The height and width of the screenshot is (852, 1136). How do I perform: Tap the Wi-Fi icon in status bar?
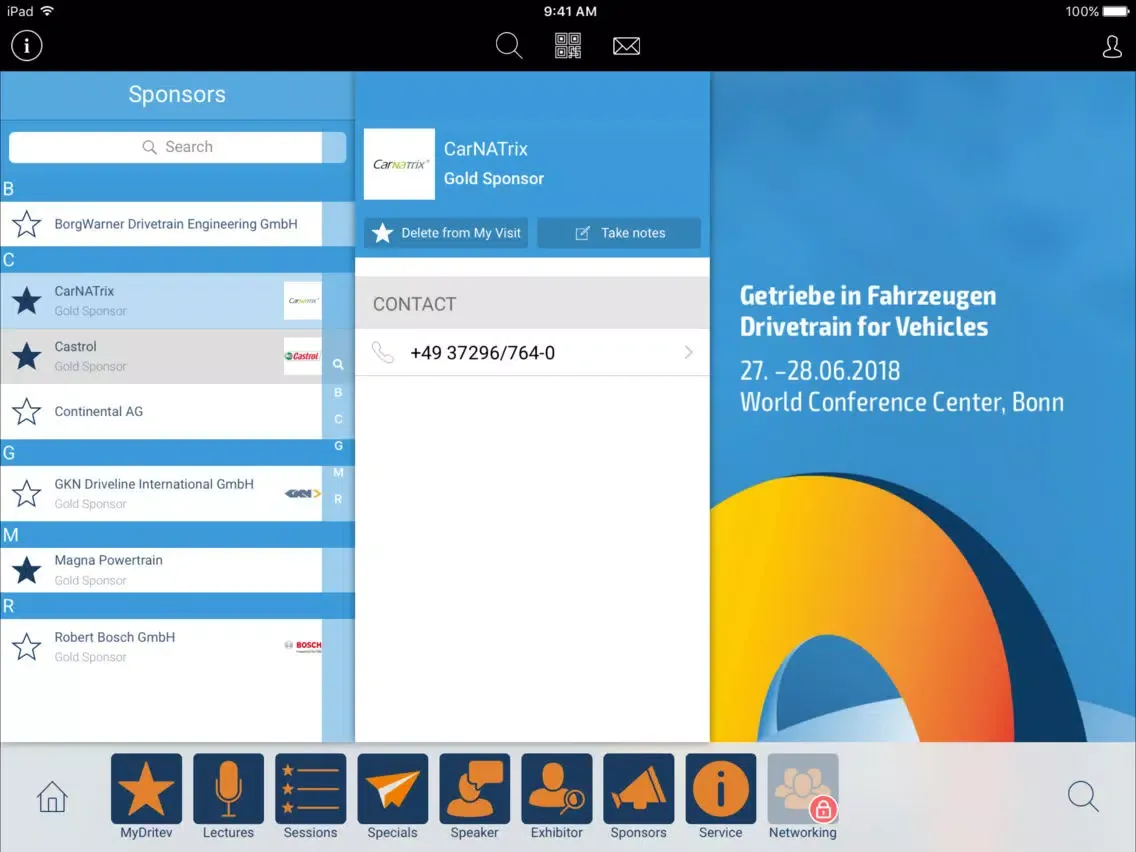coord(48,11)
